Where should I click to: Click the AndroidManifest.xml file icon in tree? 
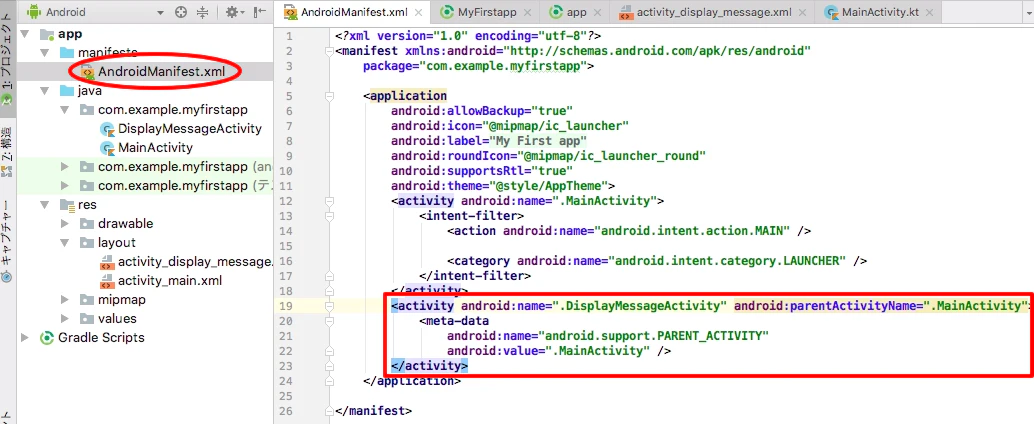point(88,72)
